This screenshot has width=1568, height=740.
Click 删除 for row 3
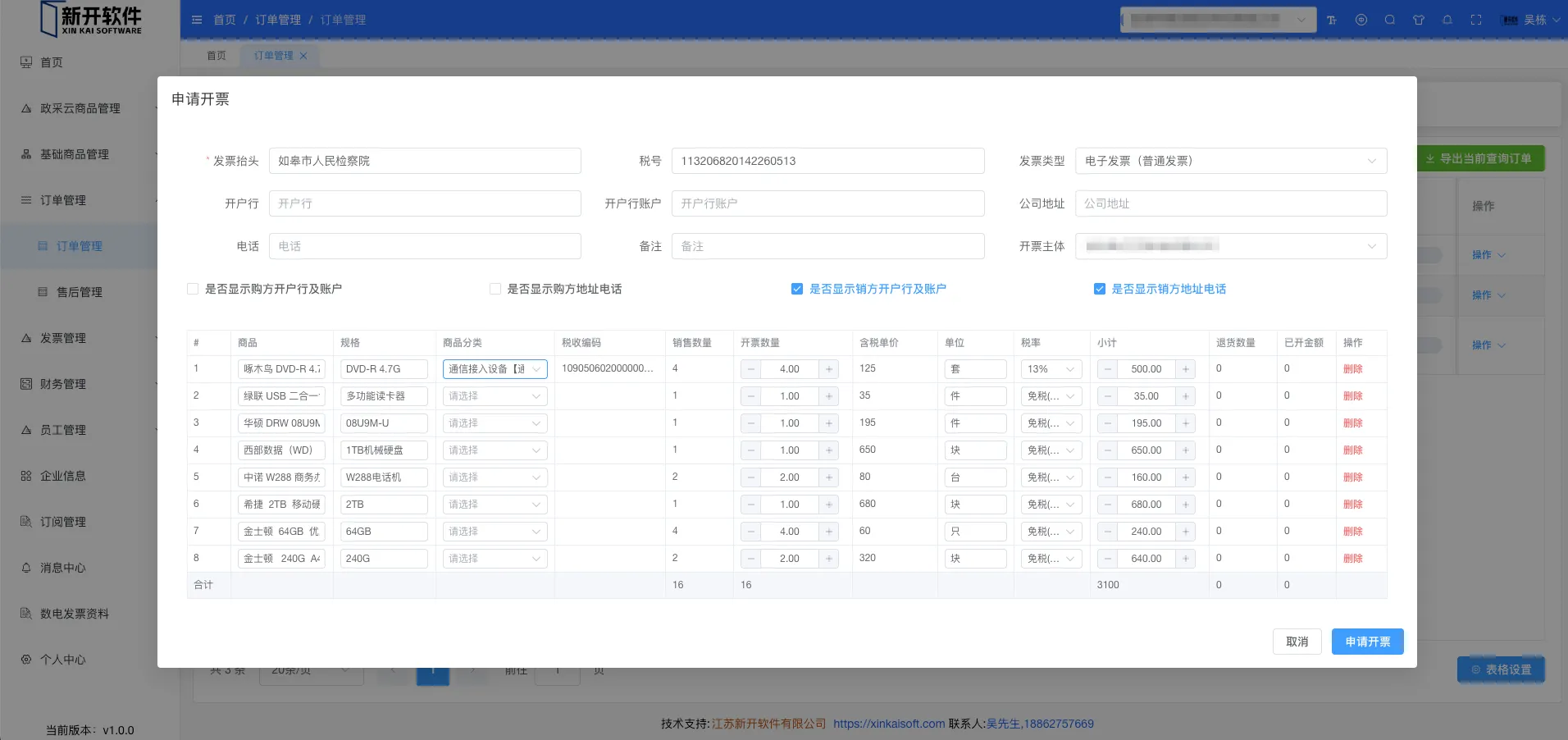click(1352, 423)
